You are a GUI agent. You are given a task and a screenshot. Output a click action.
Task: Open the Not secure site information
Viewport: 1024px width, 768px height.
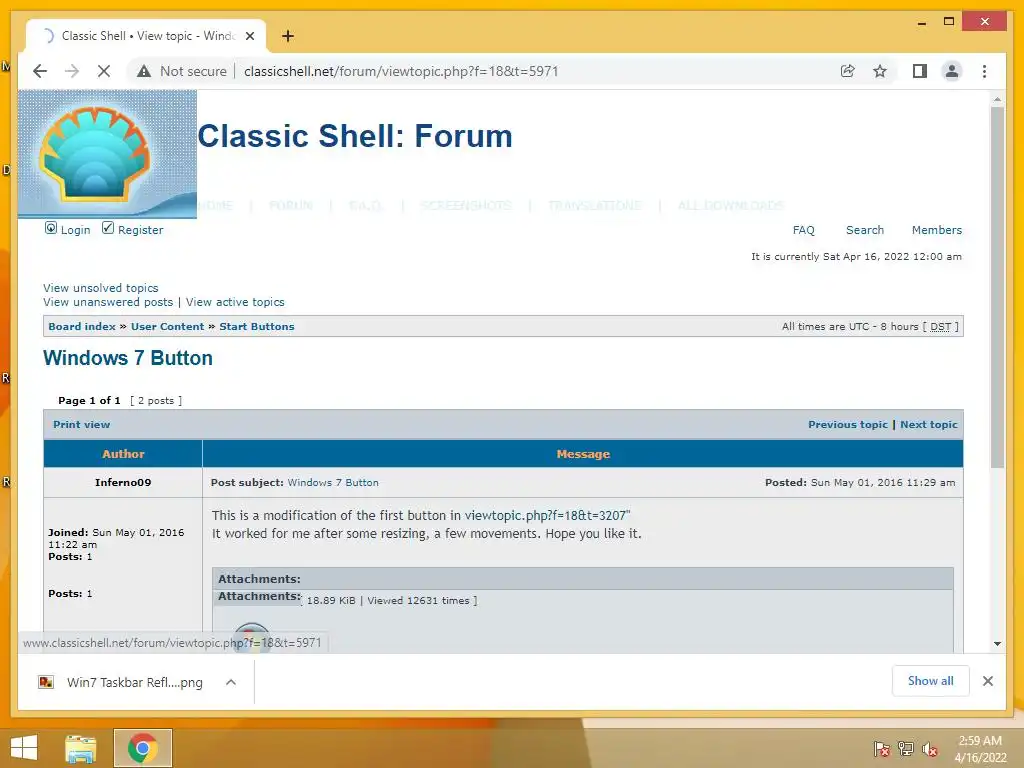pyautogui.click(x=182, y=71)
